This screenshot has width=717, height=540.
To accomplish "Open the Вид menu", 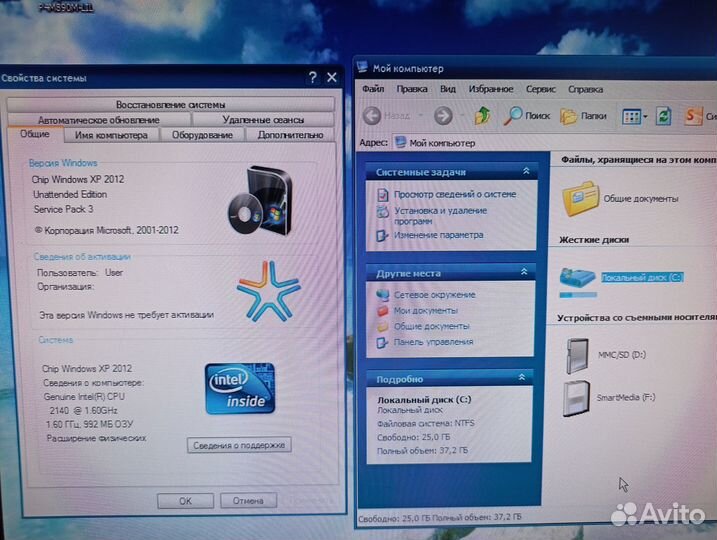I will click(x=448, y=89).
